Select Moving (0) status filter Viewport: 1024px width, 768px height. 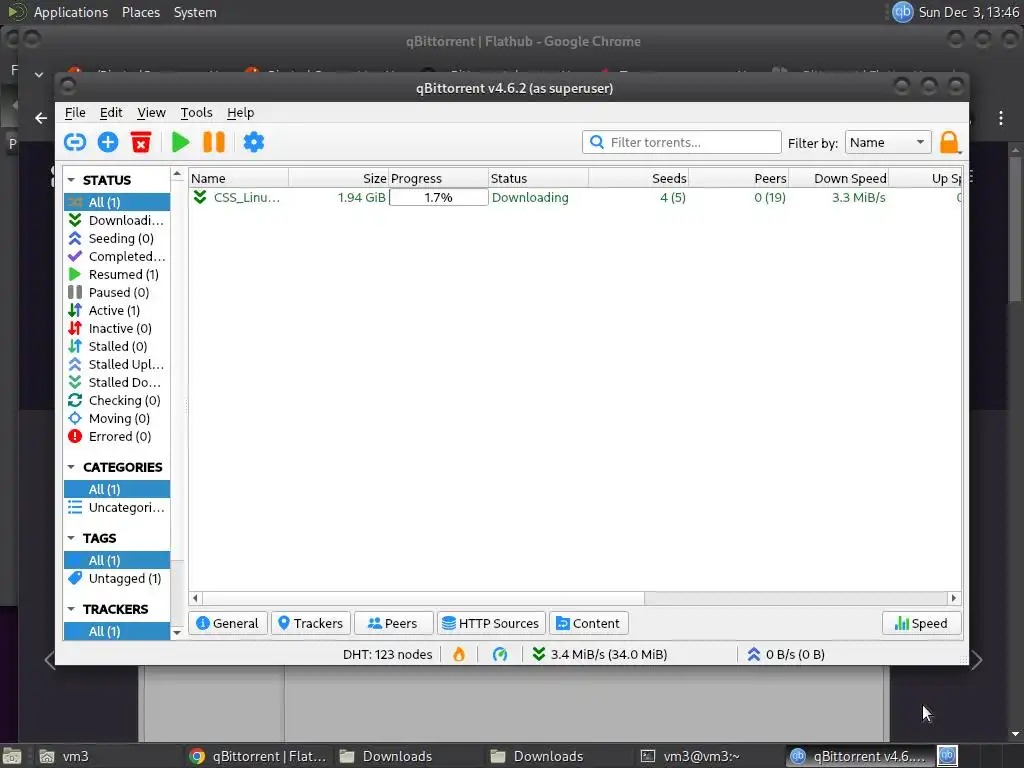coord(117,418)
